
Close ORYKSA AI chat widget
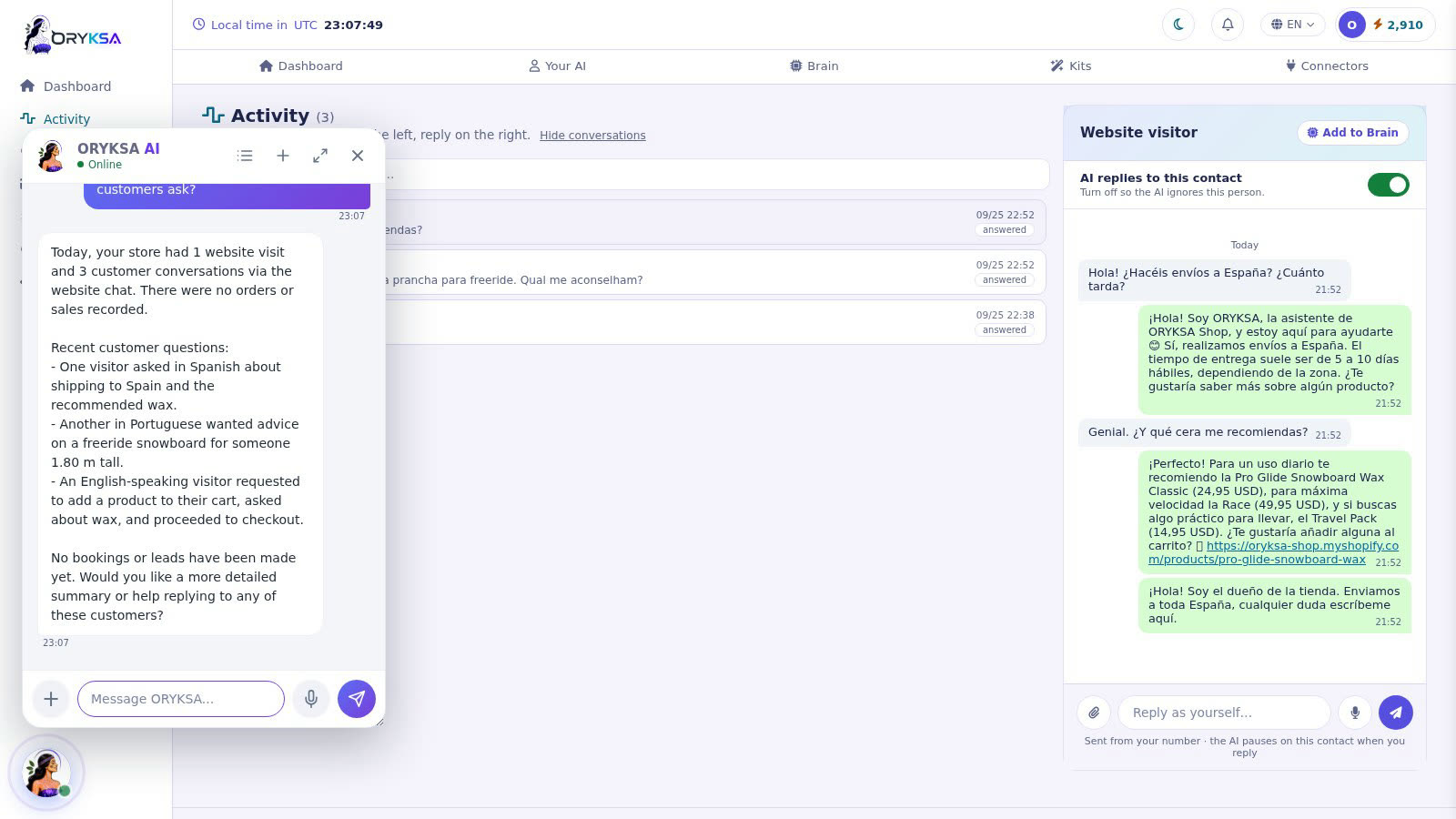click(358, 156)
